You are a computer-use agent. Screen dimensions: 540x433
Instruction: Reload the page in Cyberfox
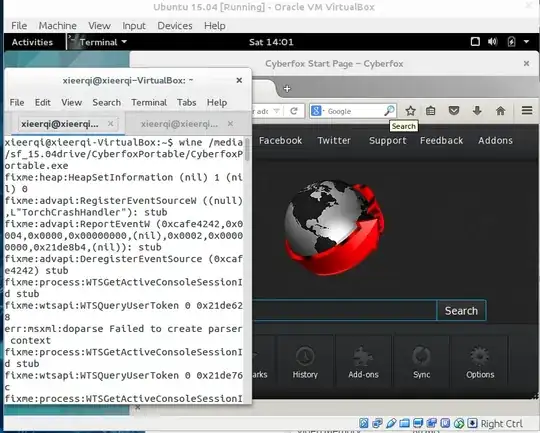tap(293, 111)
